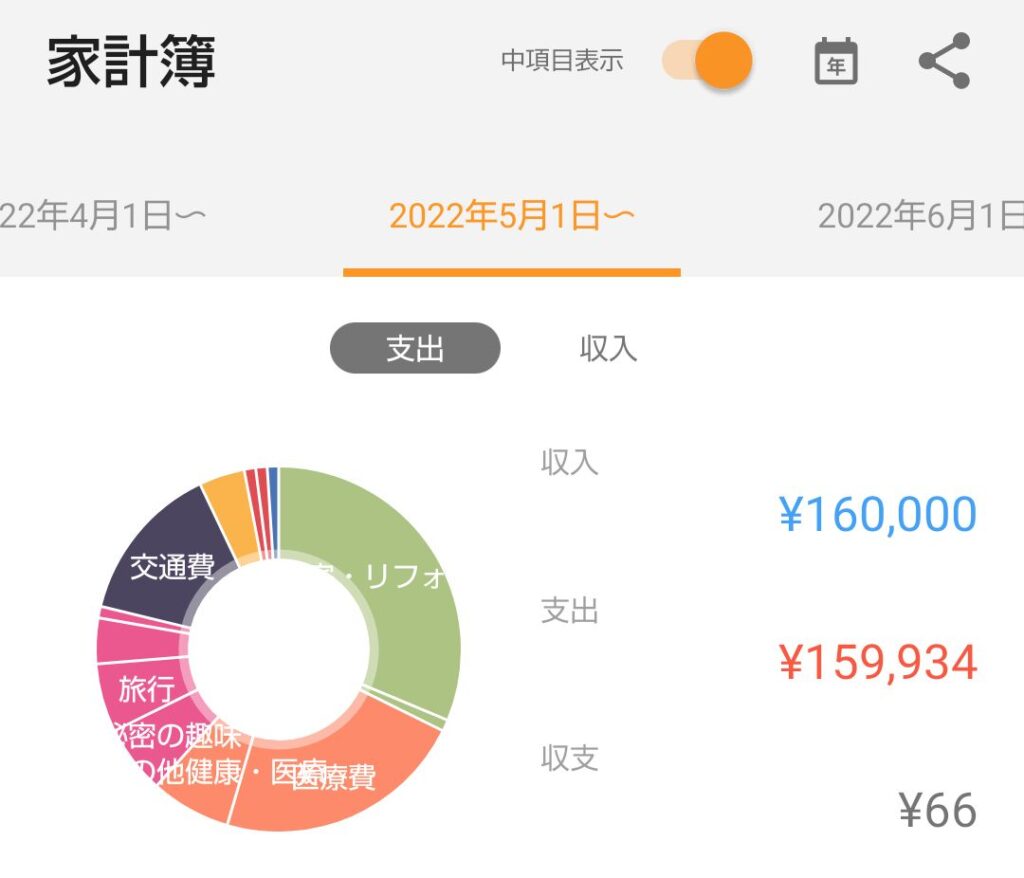Viewport: 1024px width, 878px height.
Task: Tap the 中項目表示 label
Action: [x=562, y=60]
